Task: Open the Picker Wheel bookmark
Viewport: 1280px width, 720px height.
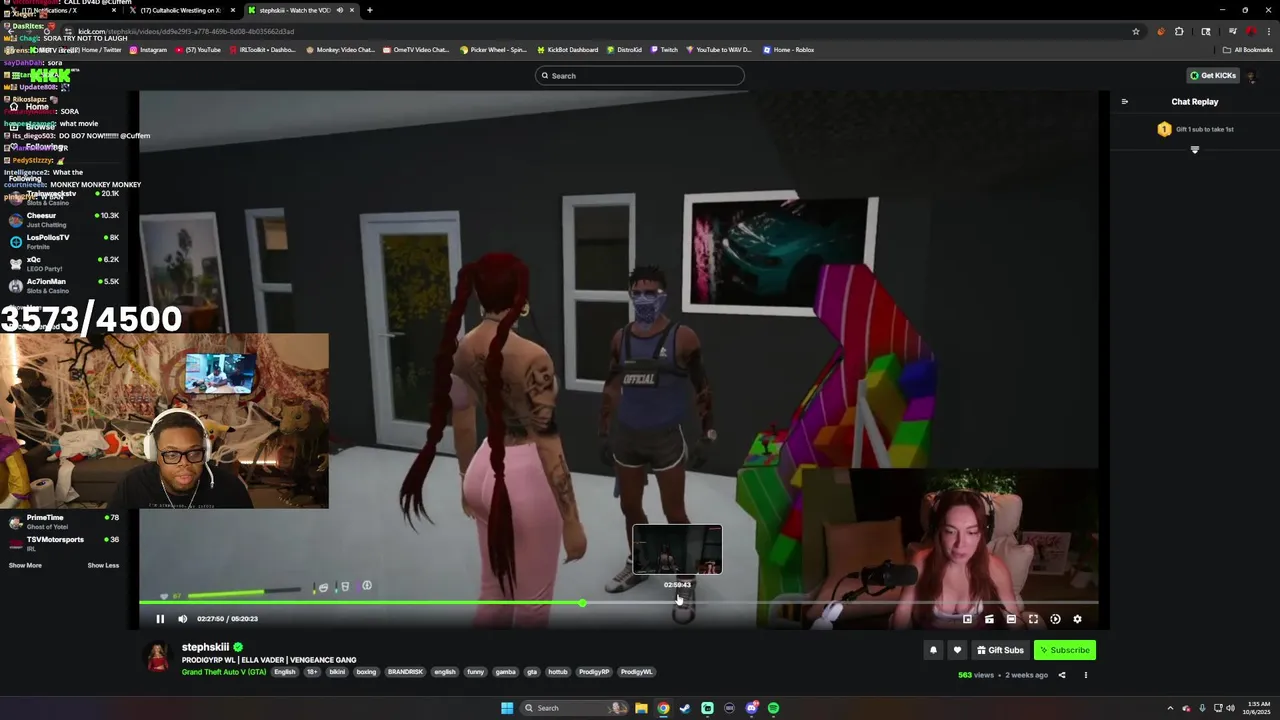Action: (x=493, y=50)
